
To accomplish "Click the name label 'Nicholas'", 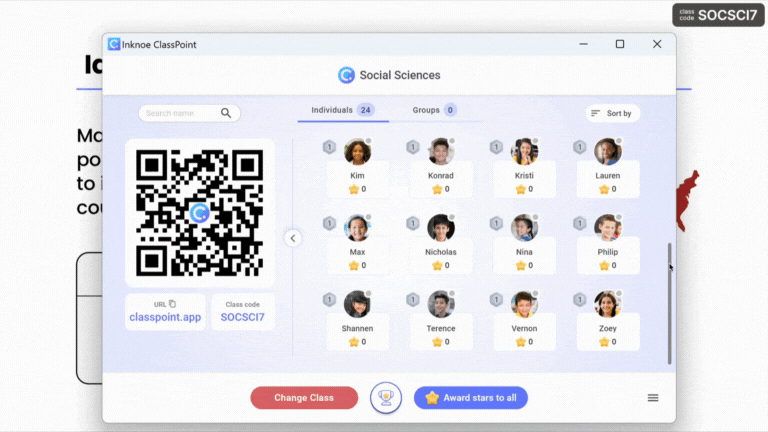I will (441, 252).
